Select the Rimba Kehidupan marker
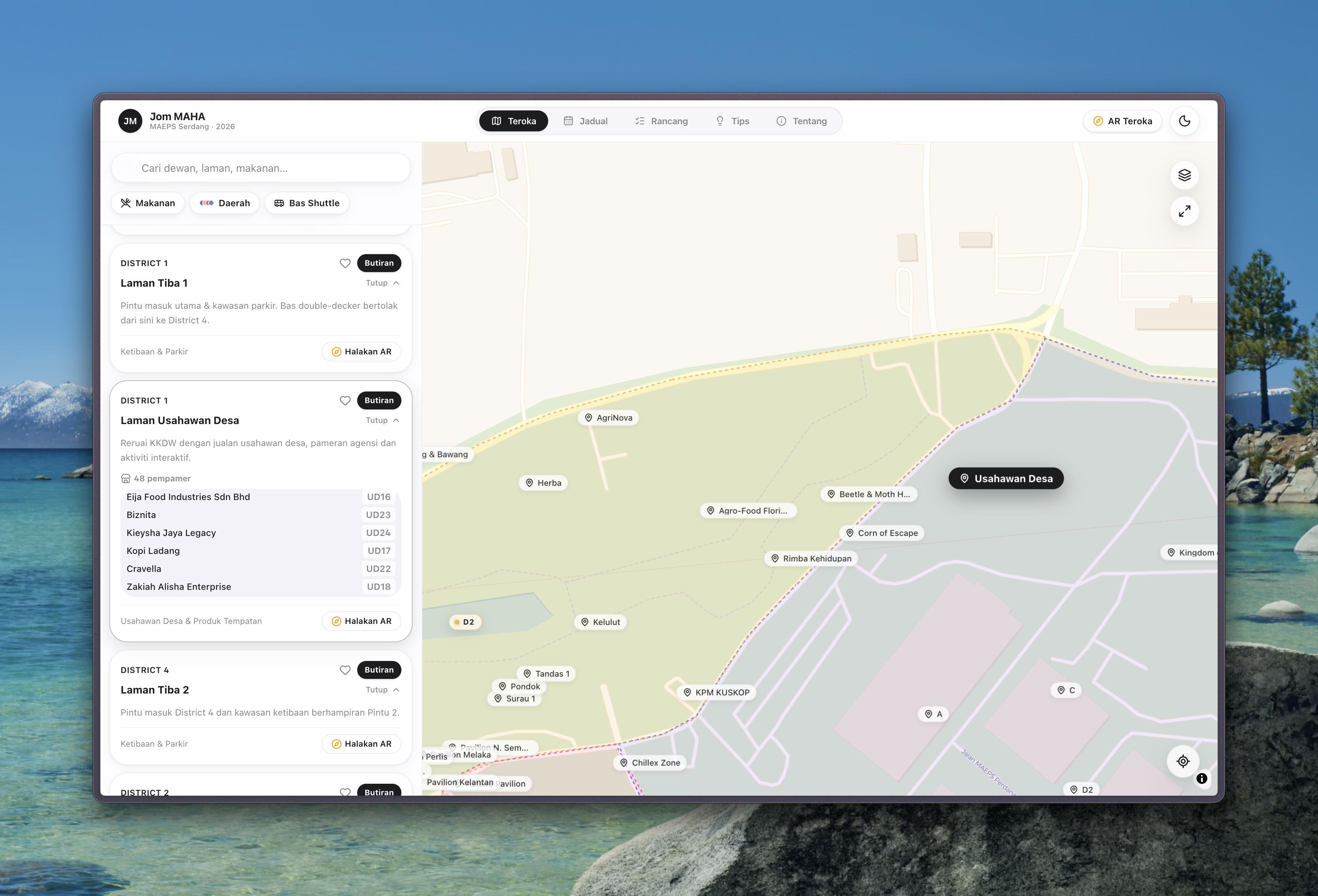The image size is (1318, 896). [x=811, y=558]
